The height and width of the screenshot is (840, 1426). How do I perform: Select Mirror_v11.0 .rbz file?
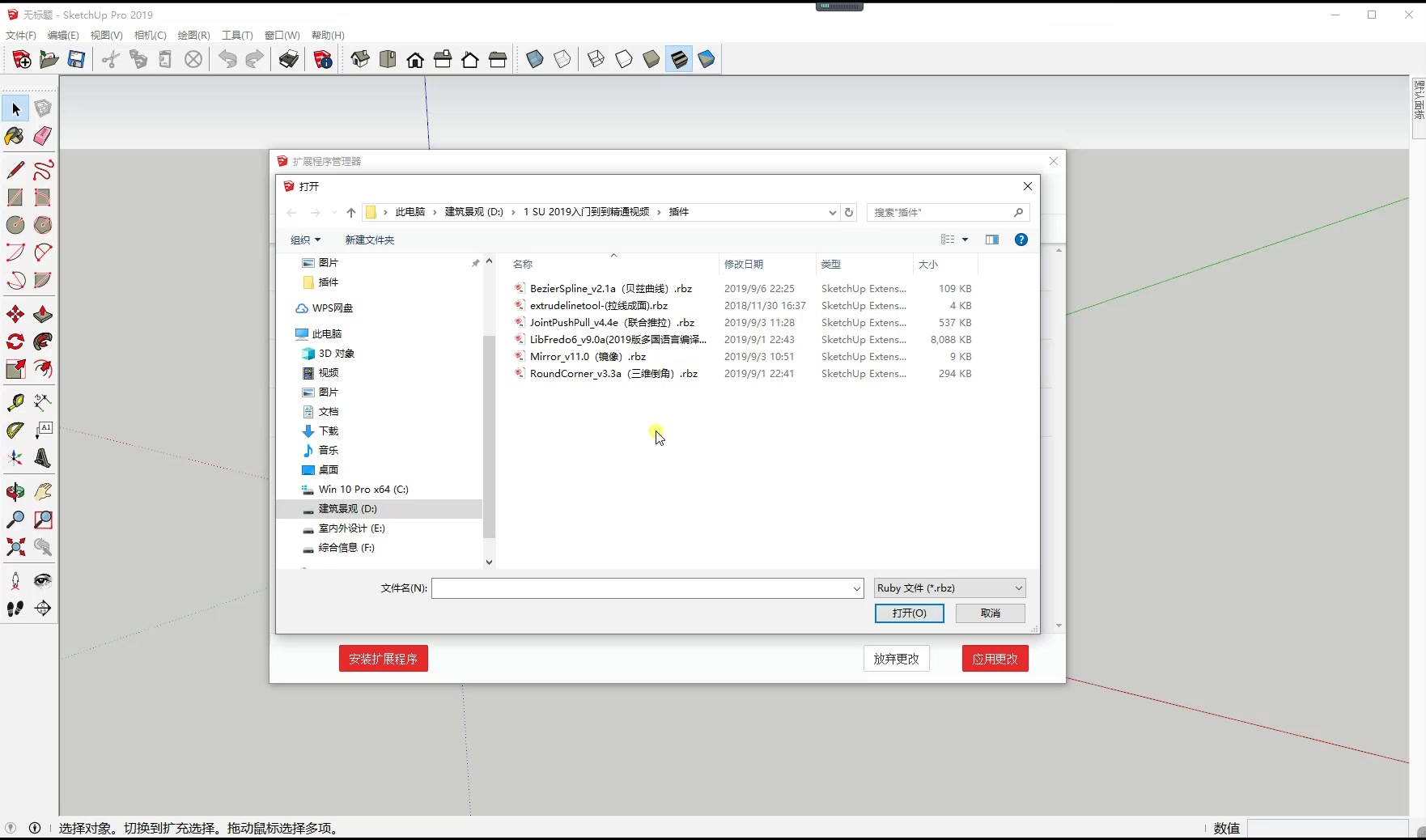pos(588,356)
